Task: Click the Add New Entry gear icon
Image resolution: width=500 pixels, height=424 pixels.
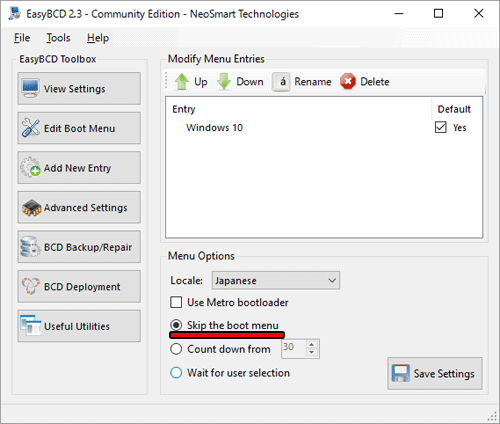Action: click(x=31, y=167)
